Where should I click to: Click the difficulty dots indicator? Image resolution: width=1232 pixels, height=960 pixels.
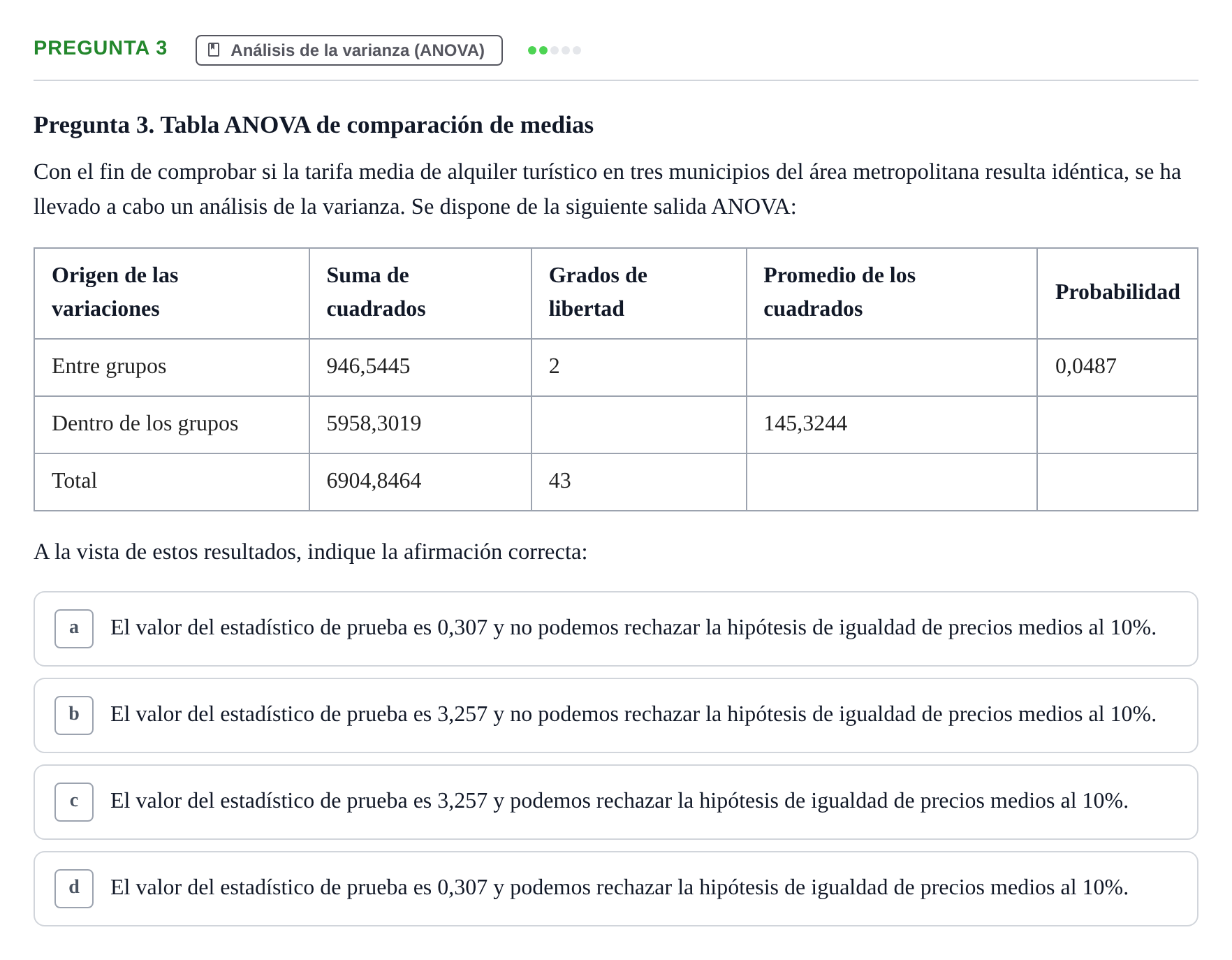click(555, 50)
